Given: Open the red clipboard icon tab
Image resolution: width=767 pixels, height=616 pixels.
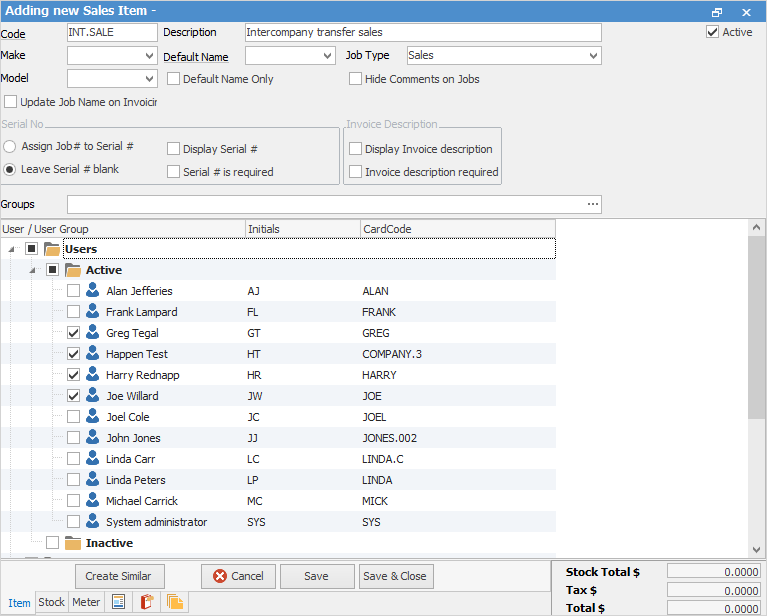Looking at the screenshot, I should pyautogui.click(x=147, y=602).
